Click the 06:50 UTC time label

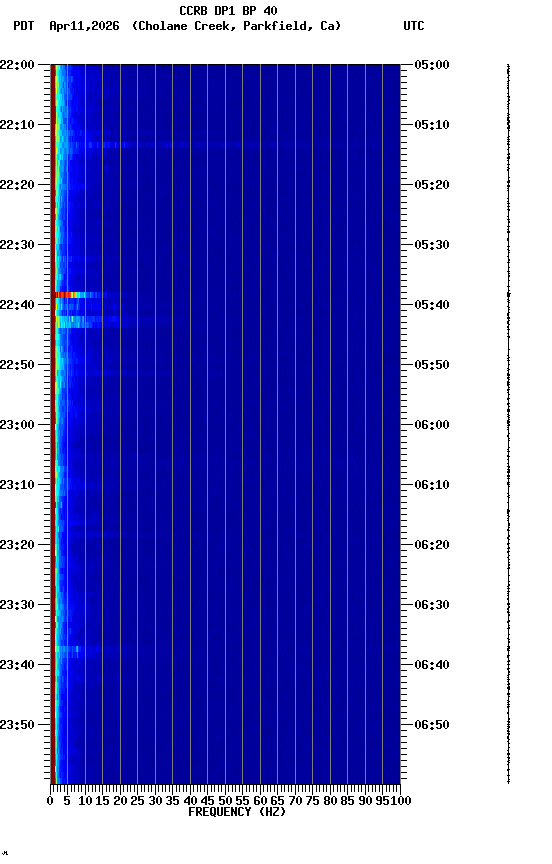(432, 726)
